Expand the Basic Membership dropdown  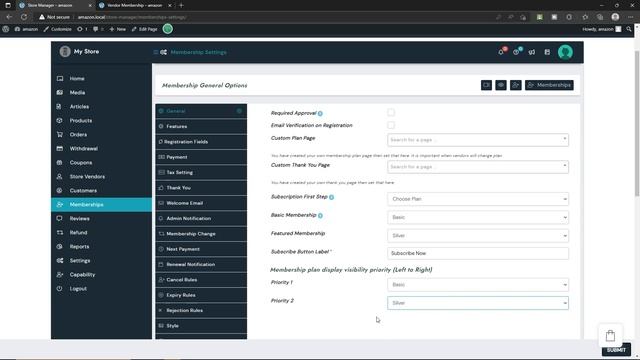point(478,218)
